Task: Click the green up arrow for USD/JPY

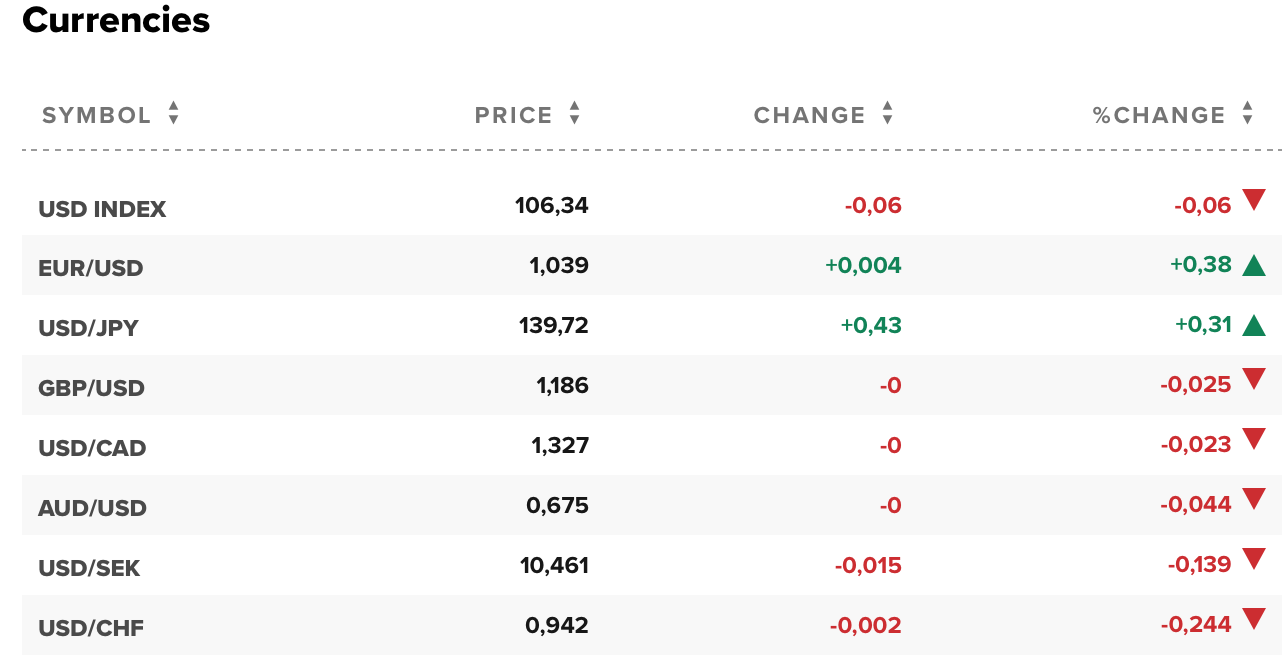Action: click(1254, 325)
